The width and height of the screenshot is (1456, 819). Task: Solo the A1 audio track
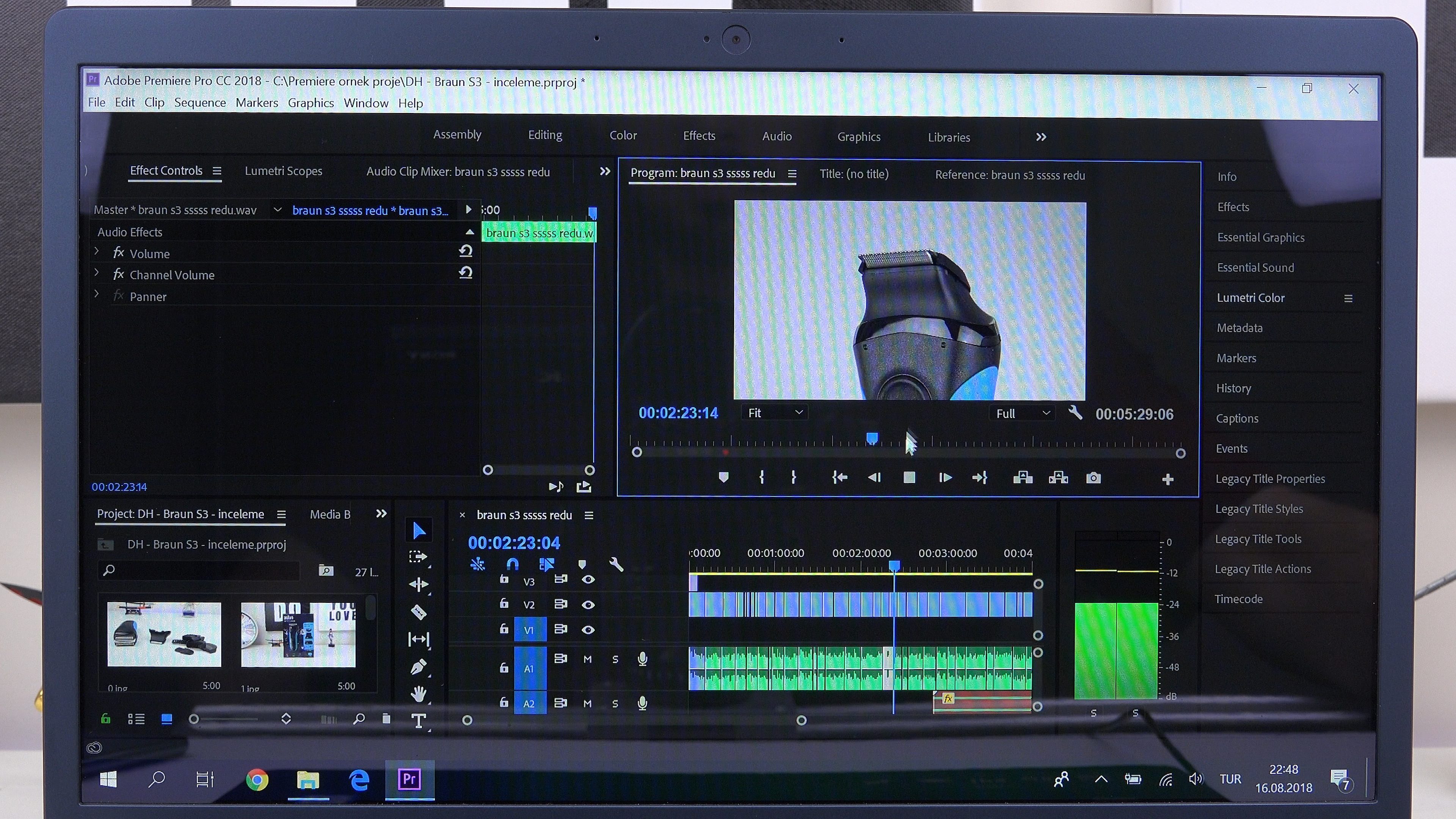point(615,660)
